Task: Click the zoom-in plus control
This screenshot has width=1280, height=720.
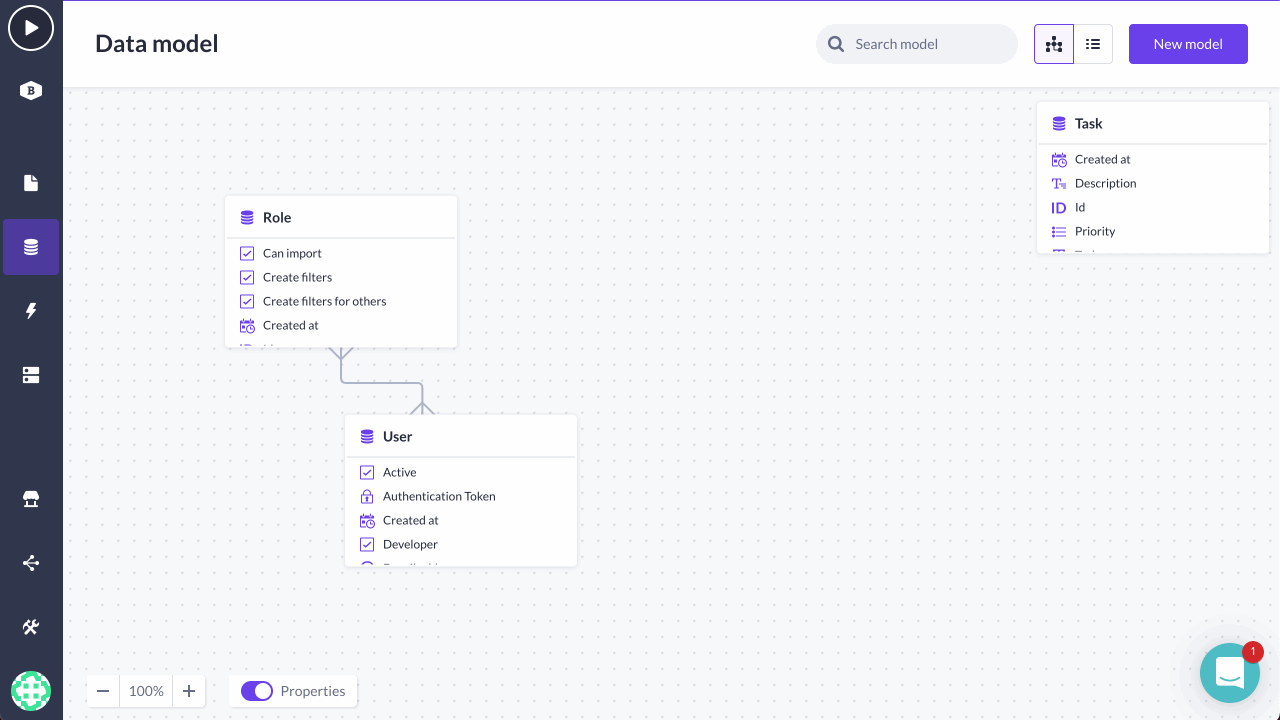Action: [x=189, y=691]
